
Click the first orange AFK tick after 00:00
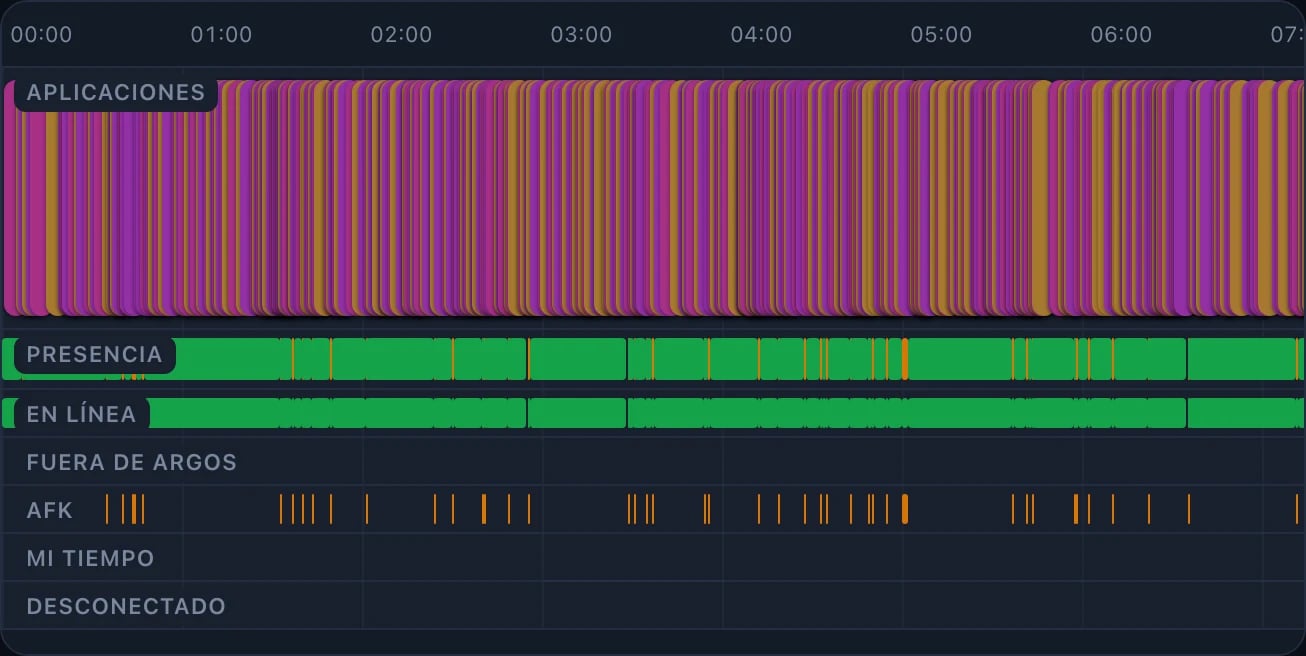coord(107,509)
